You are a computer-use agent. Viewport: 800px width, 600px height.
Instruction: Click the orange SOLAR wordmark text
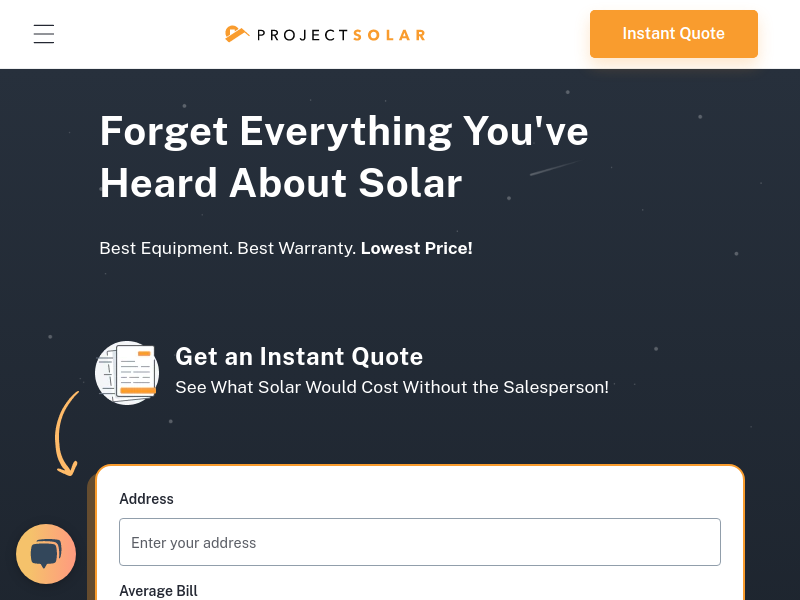[389, 35]
